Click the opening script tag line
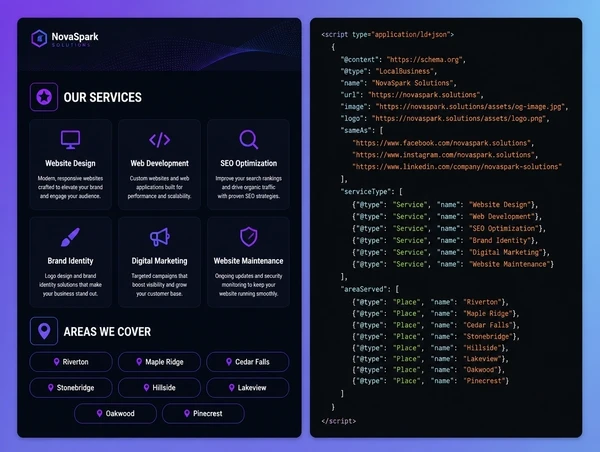600x452 pixels. tap(388, 34)
